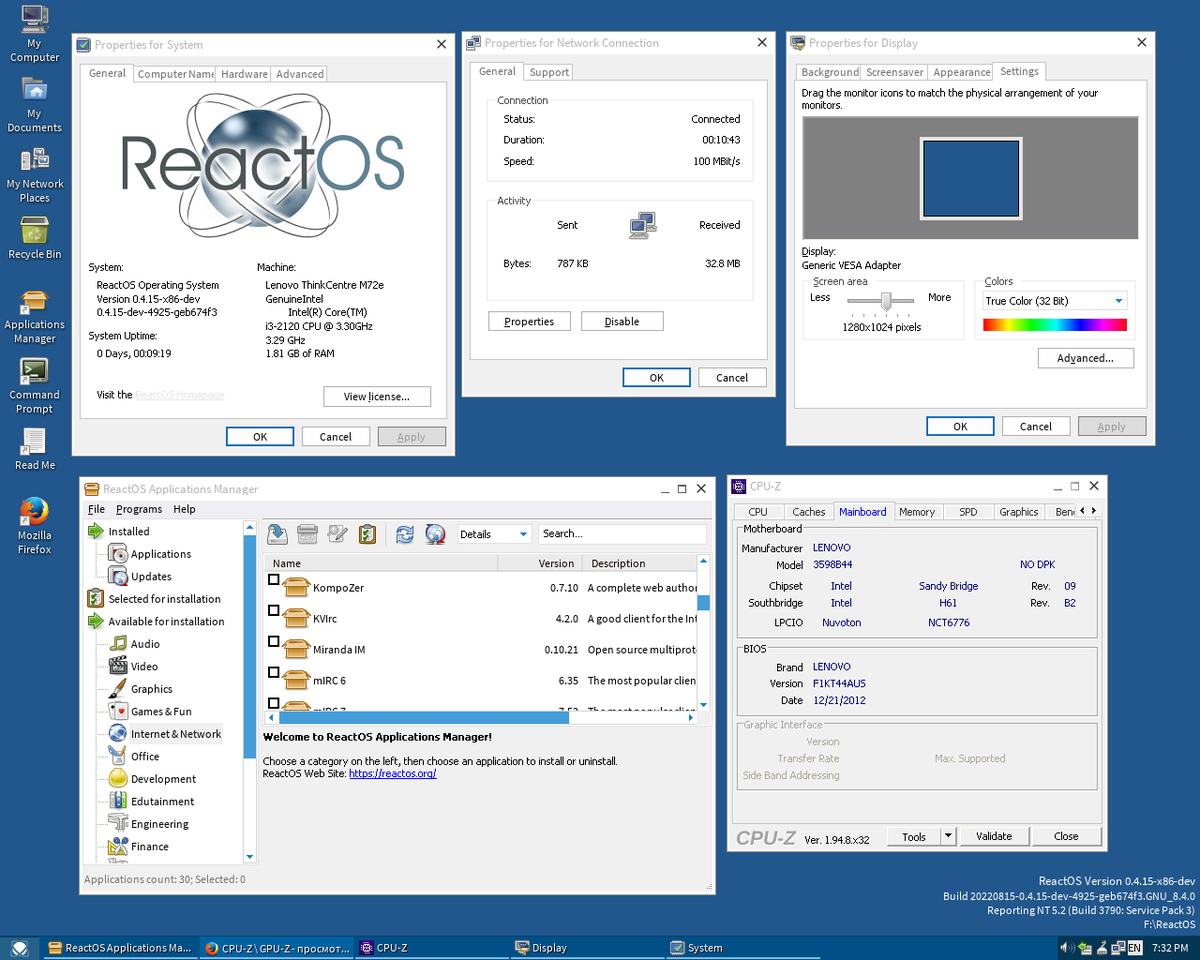Image resolution: width=1200 pixels, height=960 pixels.
Task: Follow the reactos.org website link
Action: (x=392, y=772)
